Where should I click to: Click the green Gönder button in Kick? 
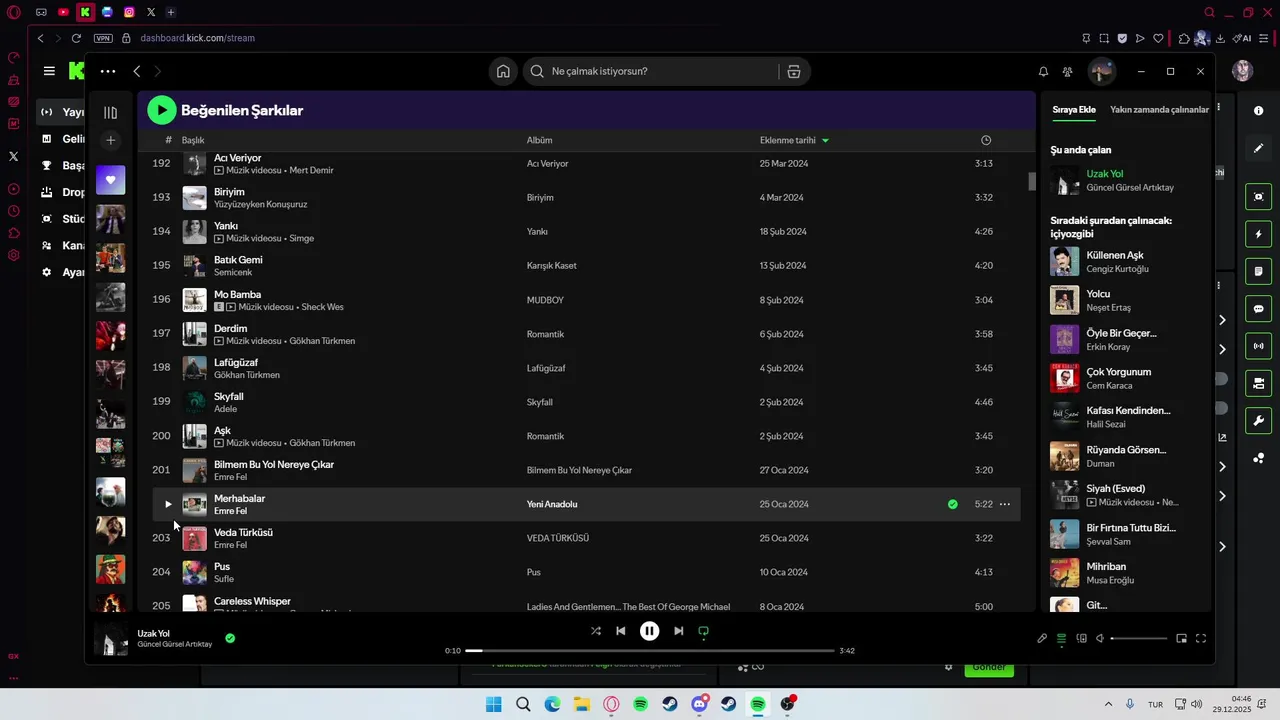tap(988, 668)
